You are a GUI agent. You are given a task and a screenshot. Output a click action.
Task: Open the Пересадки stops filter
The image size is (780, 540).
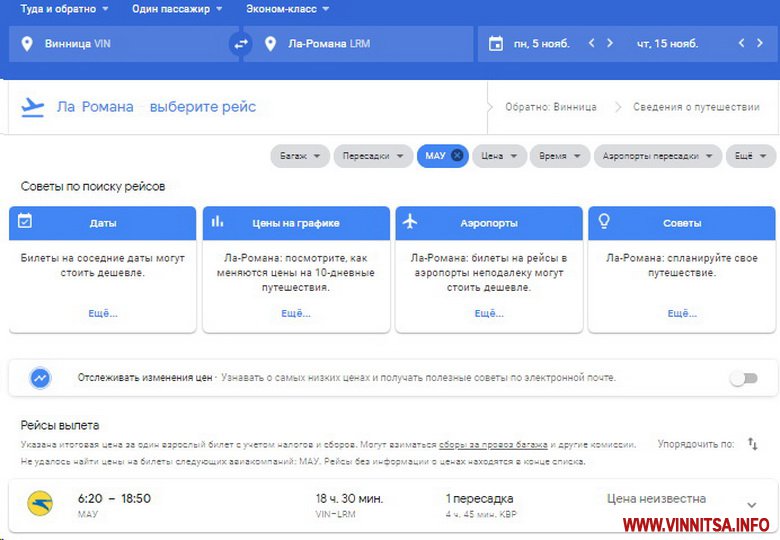pos(372,156)
